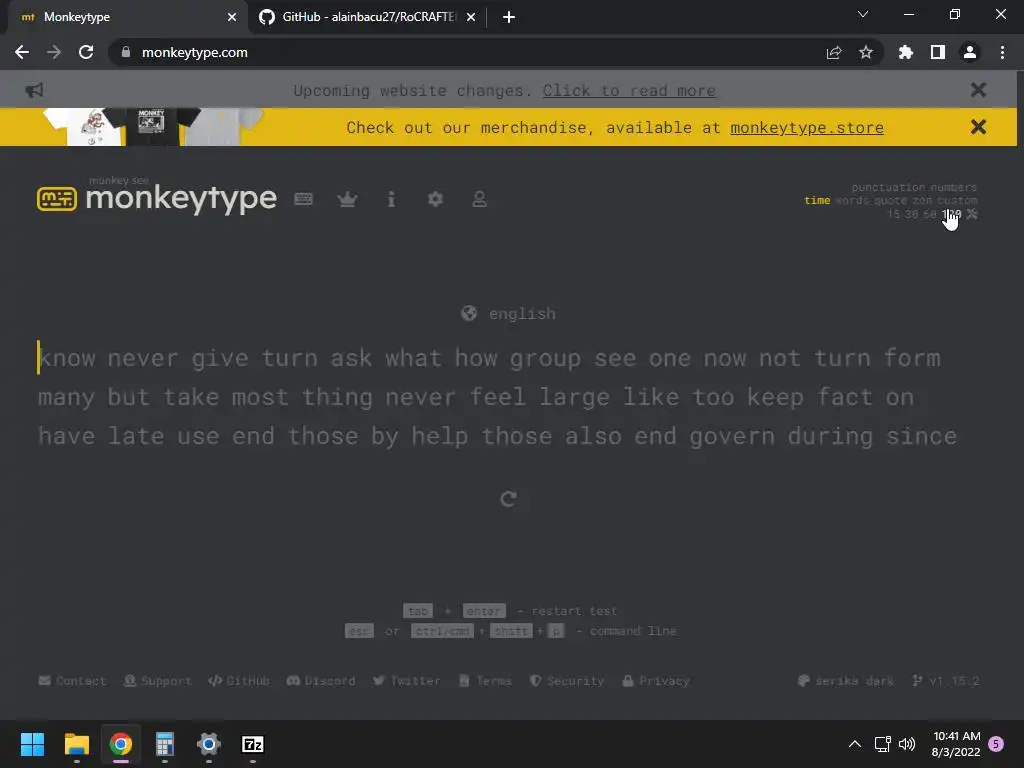This screenshot has width=1024, height=768.
Task: Dismiss the yellow merchandise banner
Action: point(978,127)
